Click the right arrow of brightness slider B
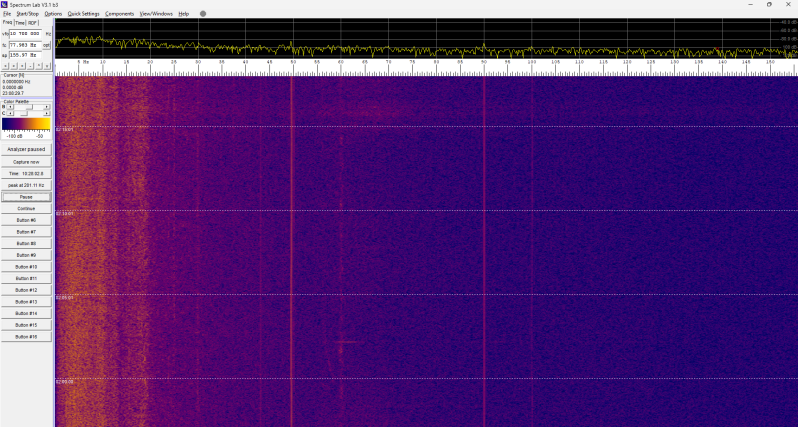The width and height of the screenshot is (798, 427). coord(47,107)
